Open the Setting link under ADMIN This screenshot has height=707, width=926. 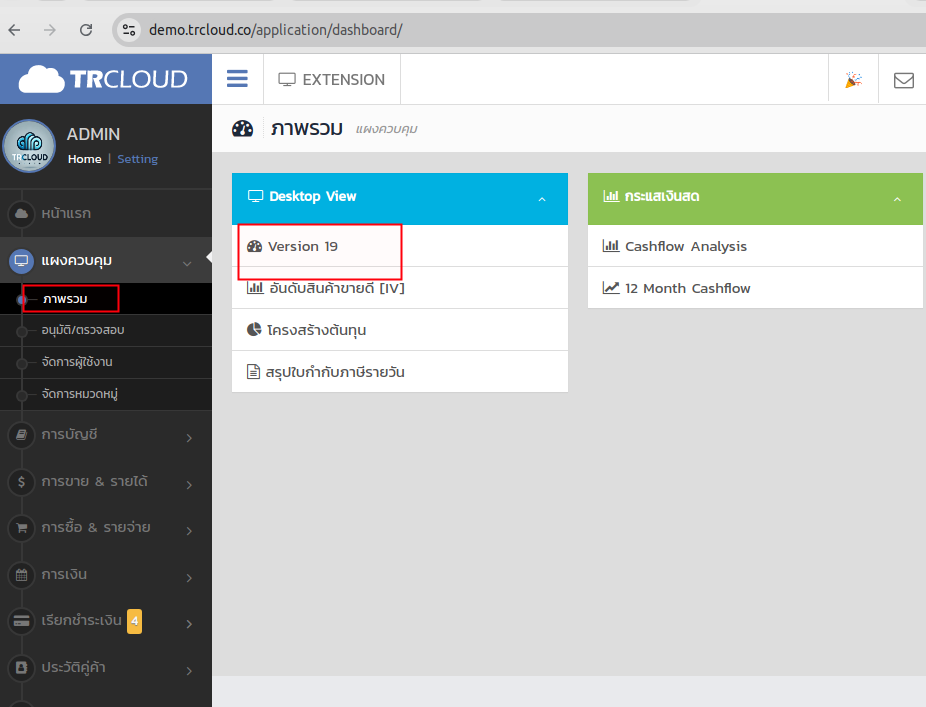[x=138, y=159]
